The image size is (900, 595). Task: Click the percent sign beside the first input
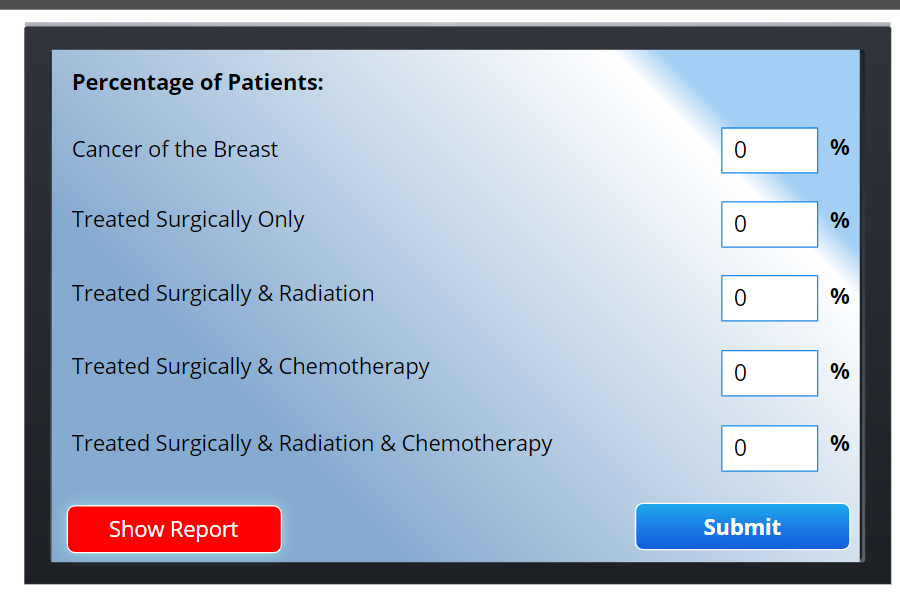pyautogui.click(x=839, y=148)
